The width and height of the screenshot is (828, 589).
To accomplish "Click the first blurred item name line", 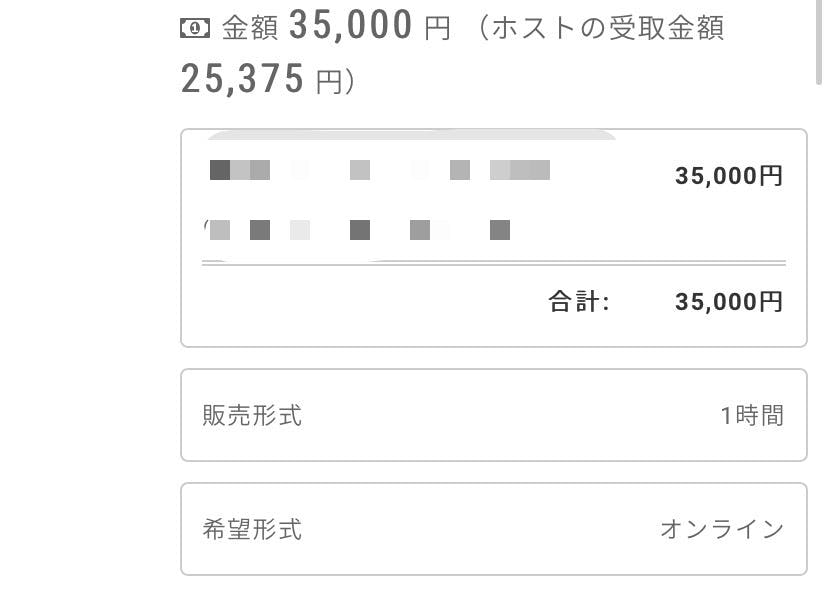I will point(380,170).
